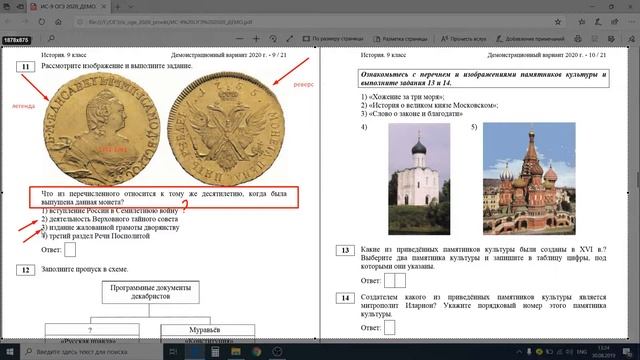640x360 pixels.
Task: Click option 1 Семилетнюю войну text
Action: 110,211
